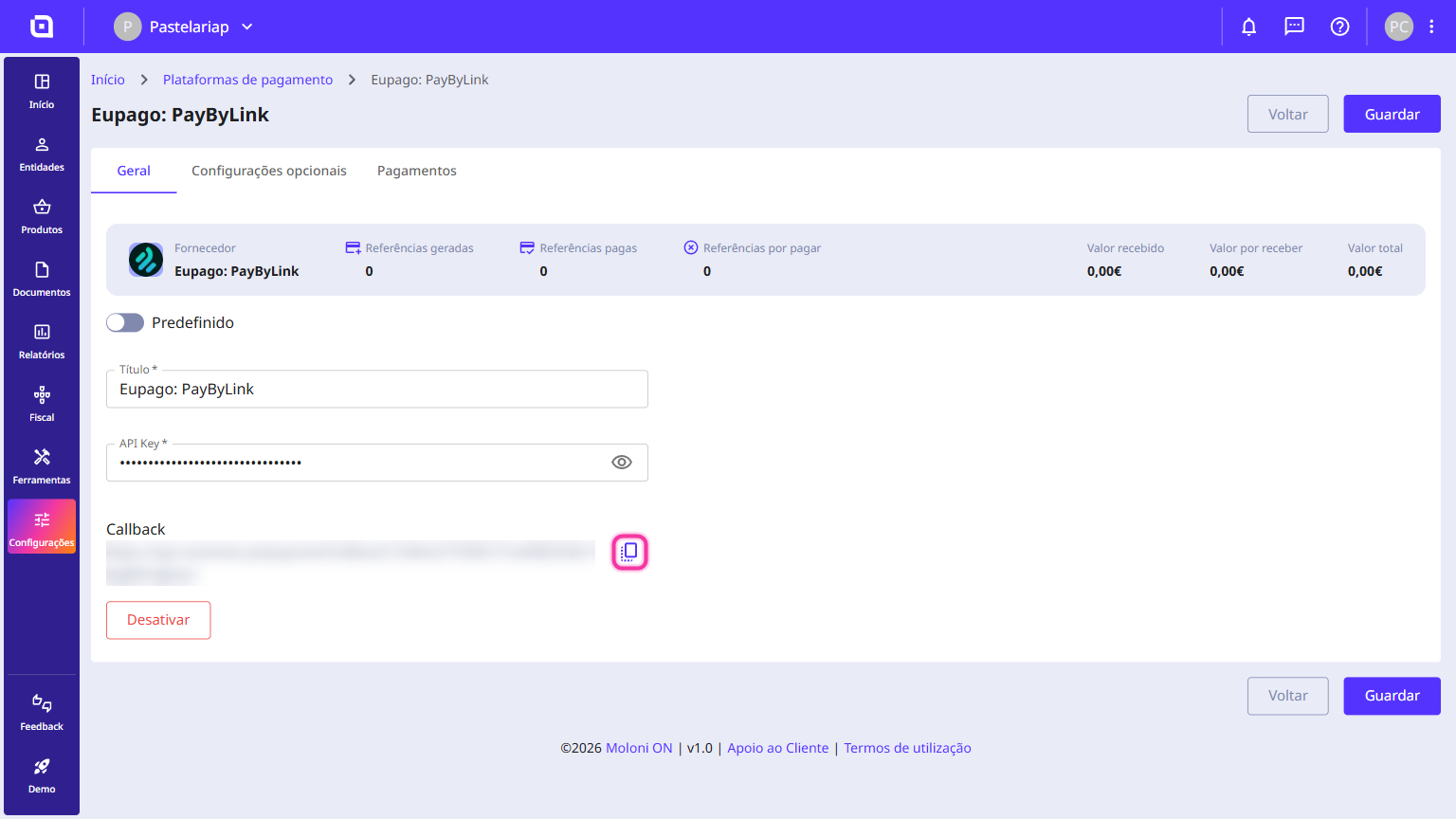The height and width of the screenshot is (819, 1456).
Task: Open the Moloni ON footer link
Action: pyautogui.click(x=639, y=748)
